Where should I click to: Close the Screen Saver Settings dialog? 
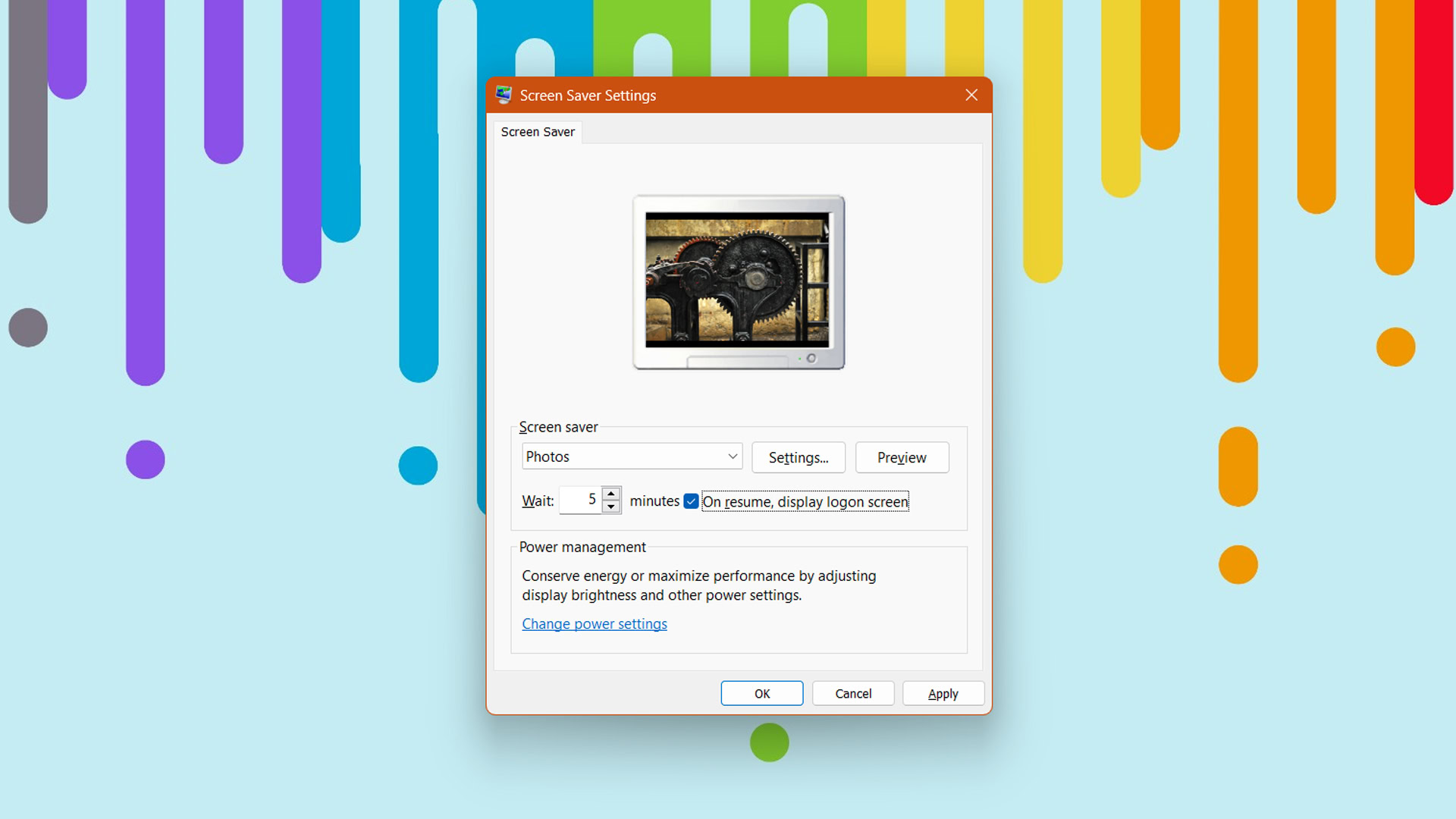point(971,95)
